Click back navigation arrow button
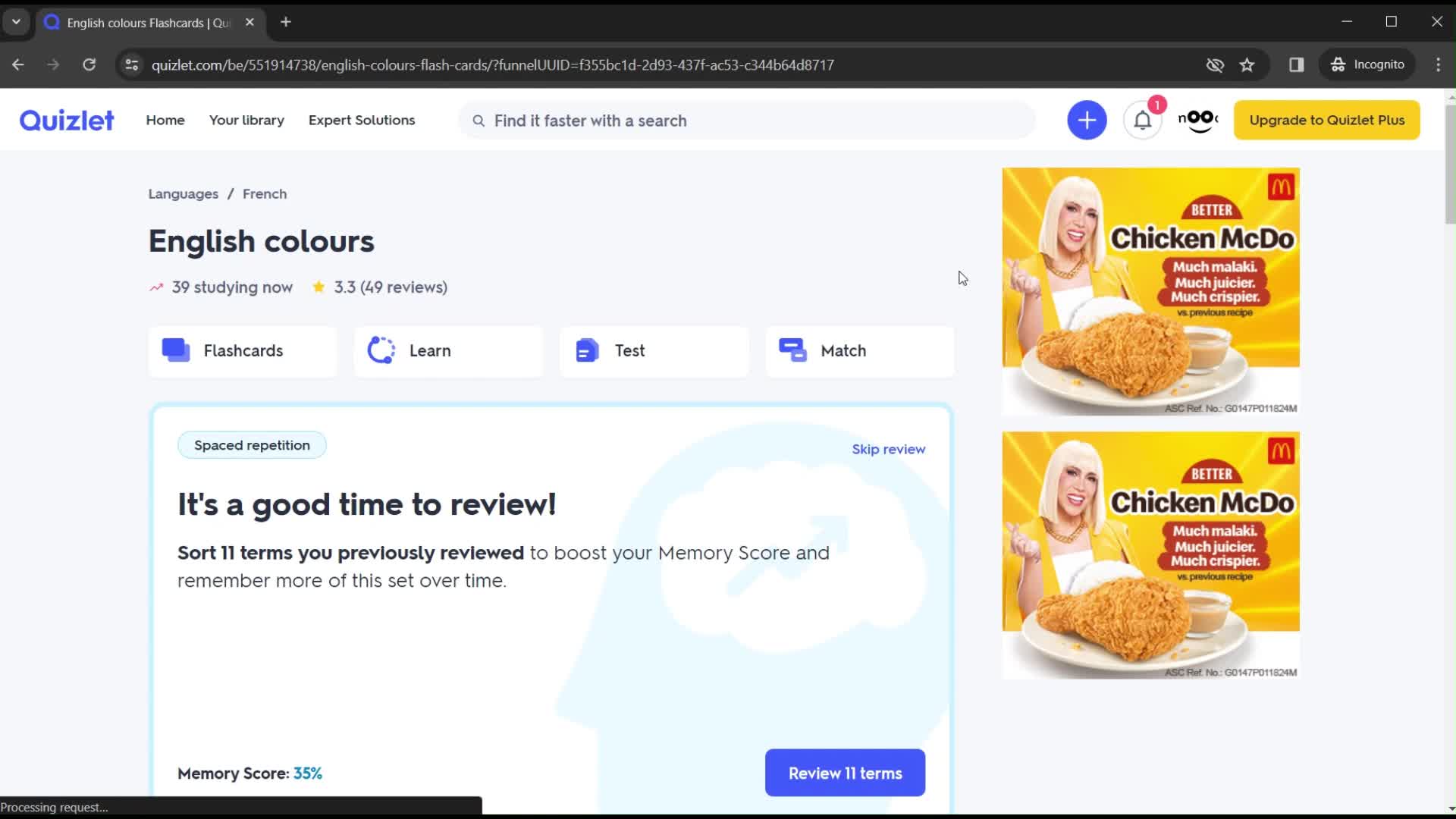 18,65
